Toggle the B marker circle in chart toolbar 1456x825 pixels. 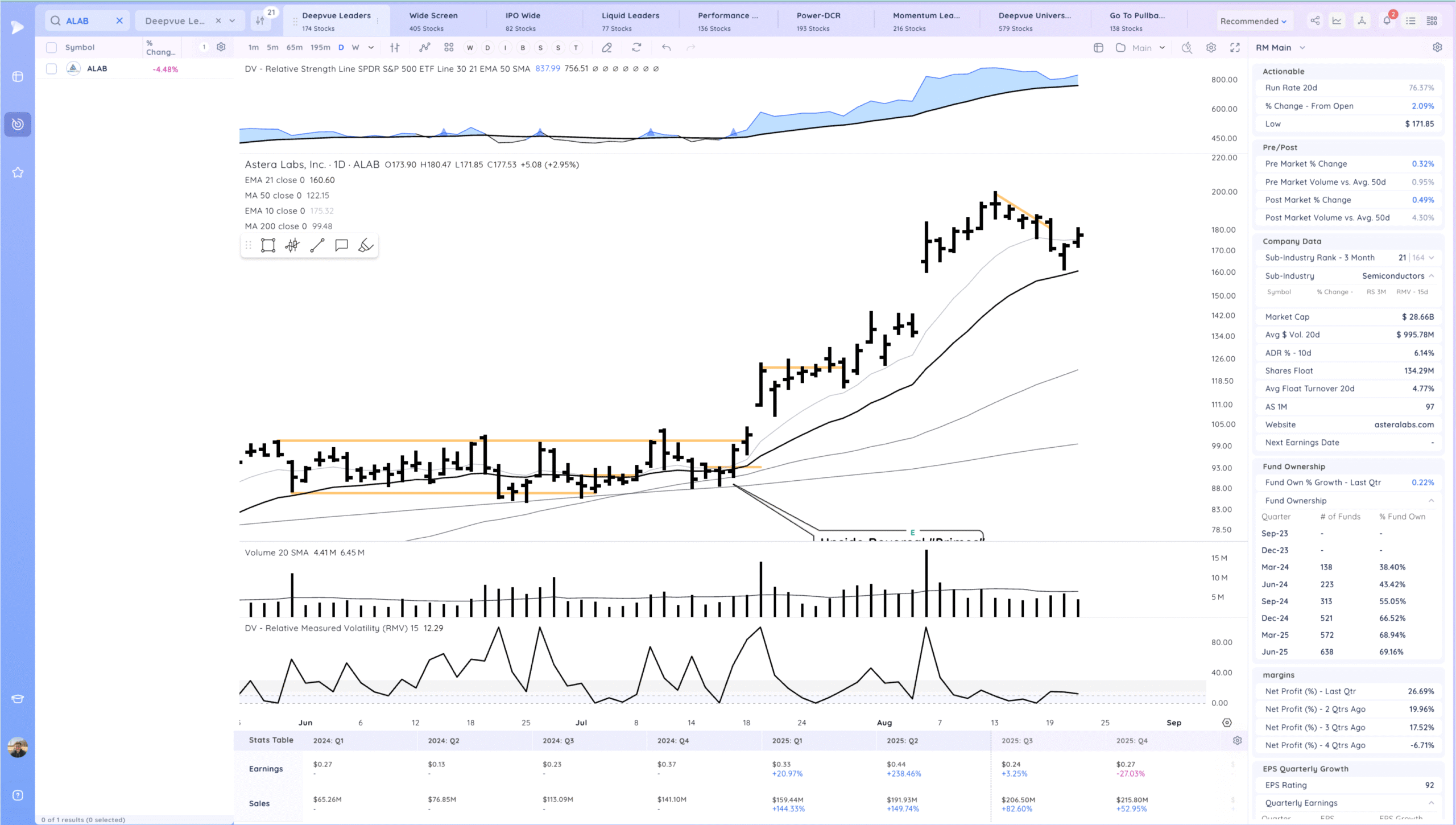[x=523, y=48]
